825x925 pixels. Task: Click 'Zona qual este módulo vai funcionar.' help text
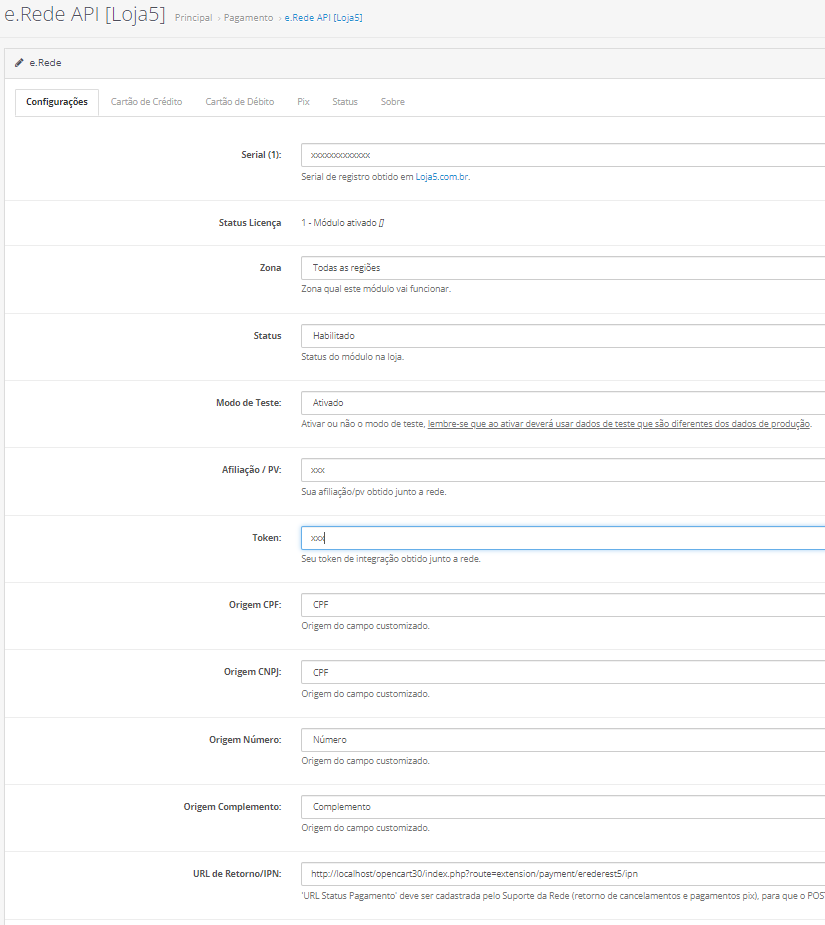coord(376,289)
